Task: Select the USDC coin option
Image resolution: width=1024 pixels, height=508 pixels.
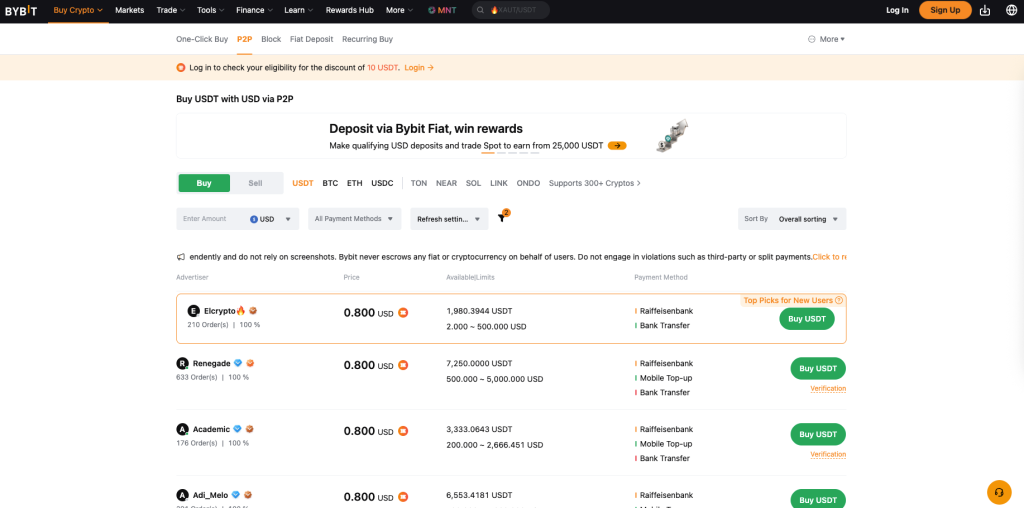Action: tap(383, 183)
